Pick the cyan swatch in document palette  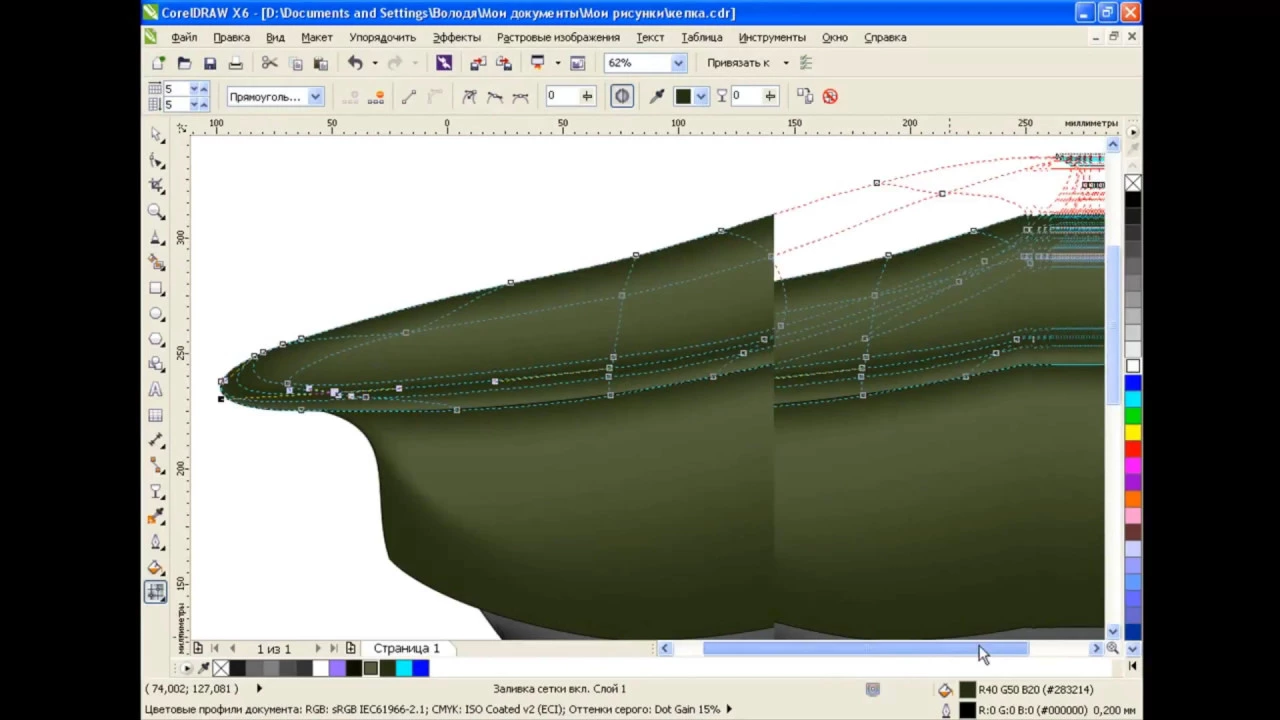pyautogui.click(x=404, y=668)
